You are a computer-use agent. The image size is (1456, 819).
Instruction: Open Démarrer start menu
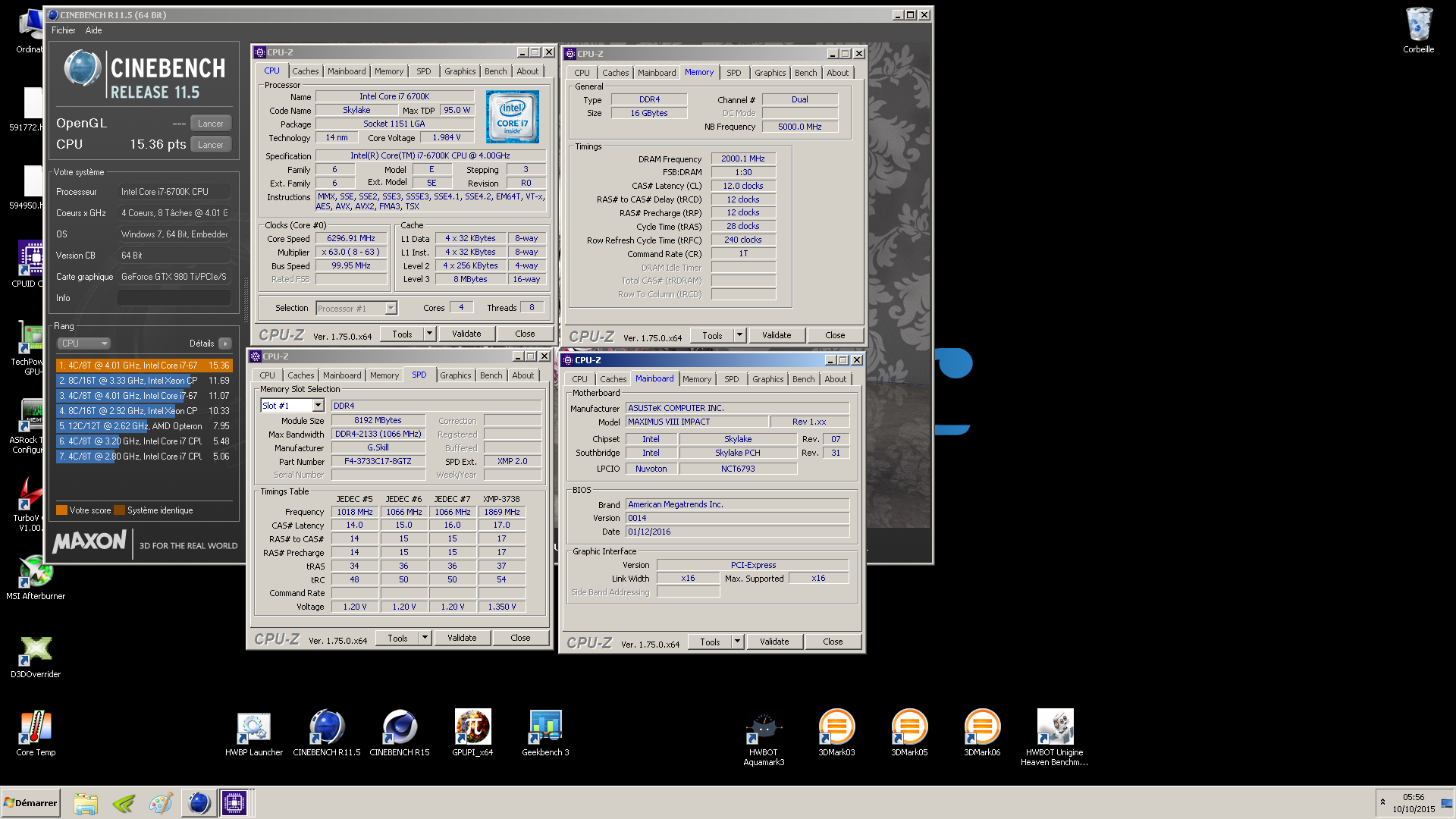[30, 802]
